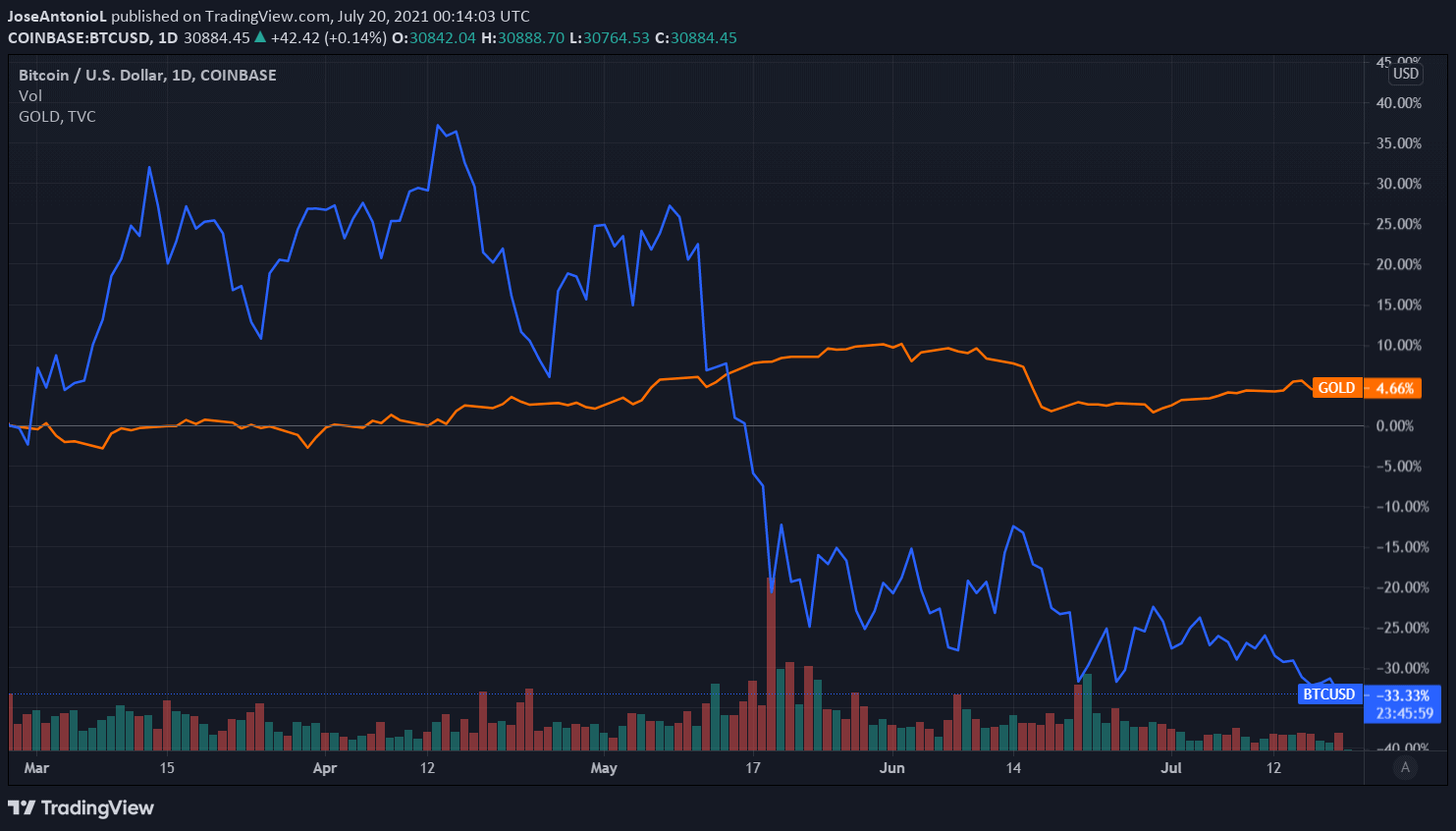
Task: Click the May label on time axis
Action: click(604, 768)
